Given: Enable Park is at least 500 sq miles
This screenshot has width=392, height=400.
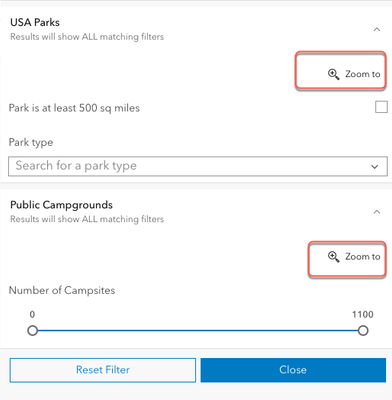Looking at the screenshot, I should pos(381,107).
